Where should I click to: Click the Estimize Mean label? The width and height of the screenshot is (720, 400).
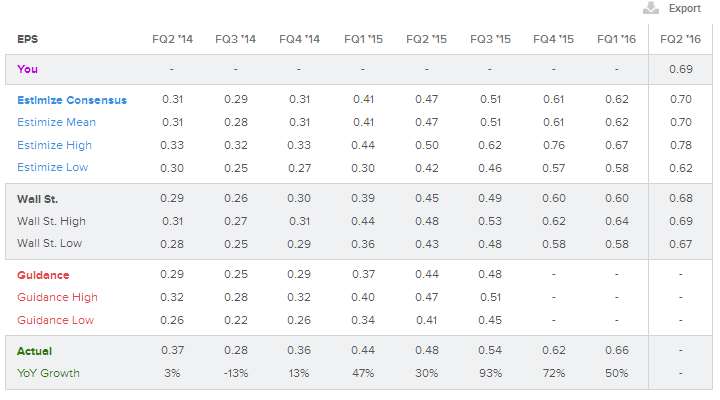tap(56, 122)
